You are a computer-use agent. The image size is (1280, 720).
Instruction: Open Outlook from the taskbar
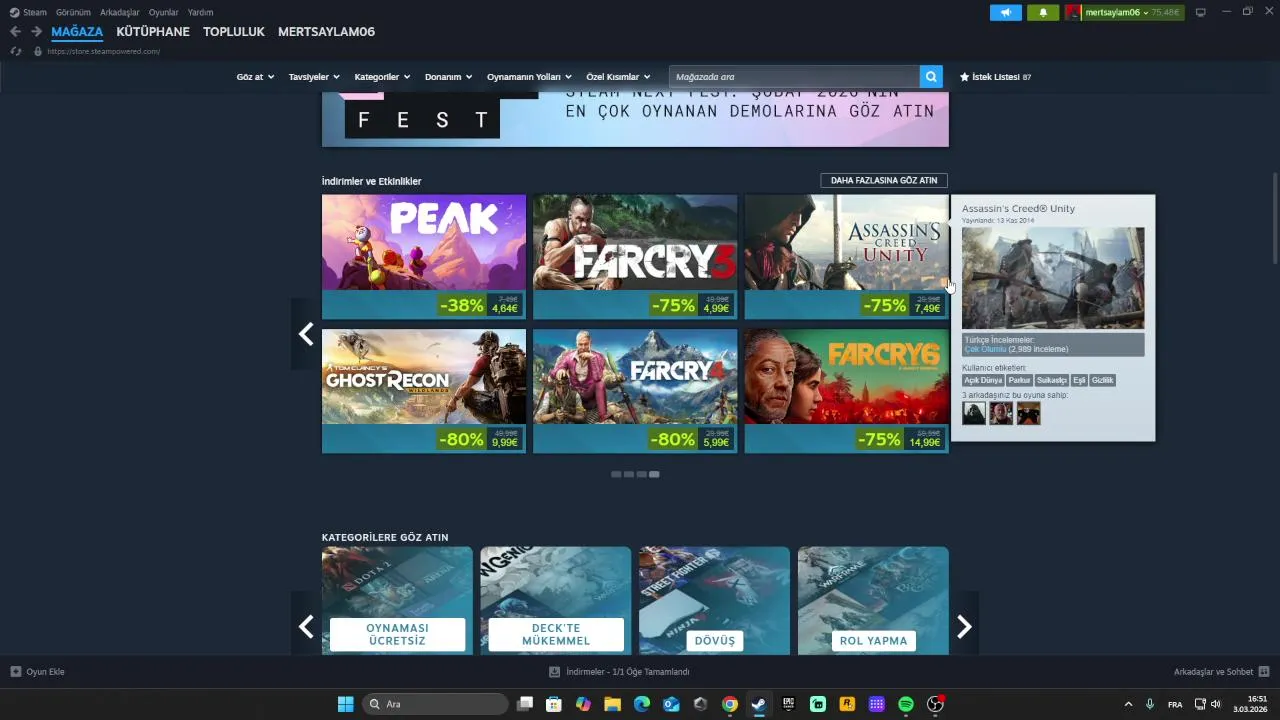point(671,704)
